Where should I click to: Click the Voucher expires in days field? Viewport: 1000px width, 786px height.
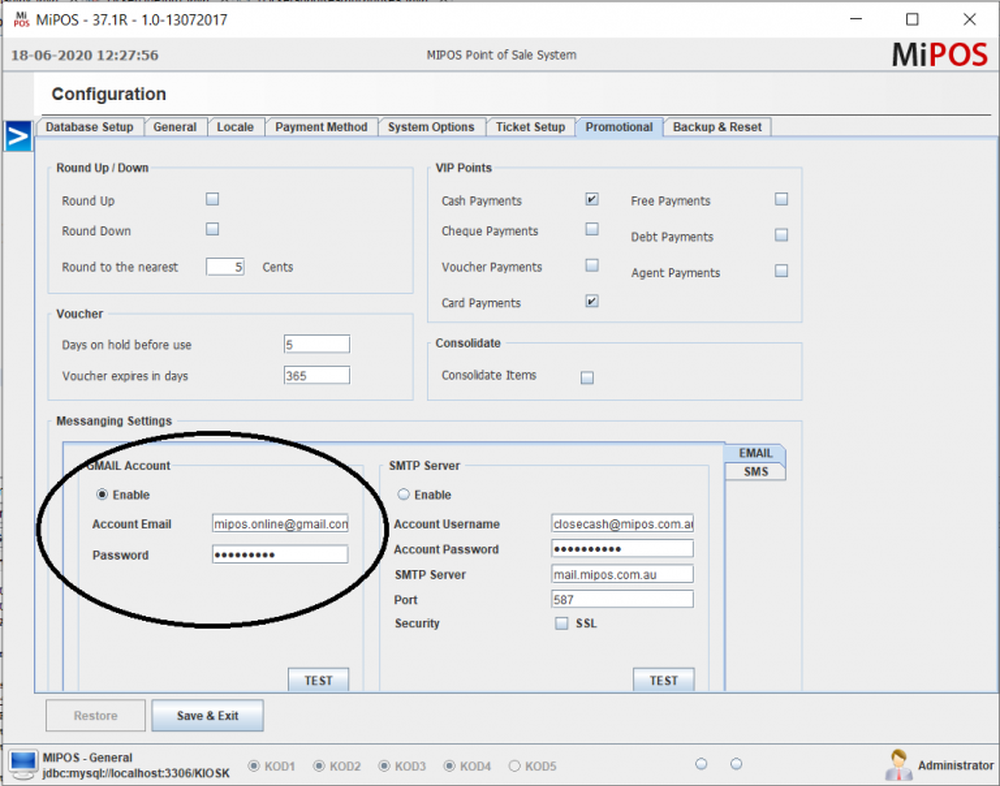(x=316, y=375)
